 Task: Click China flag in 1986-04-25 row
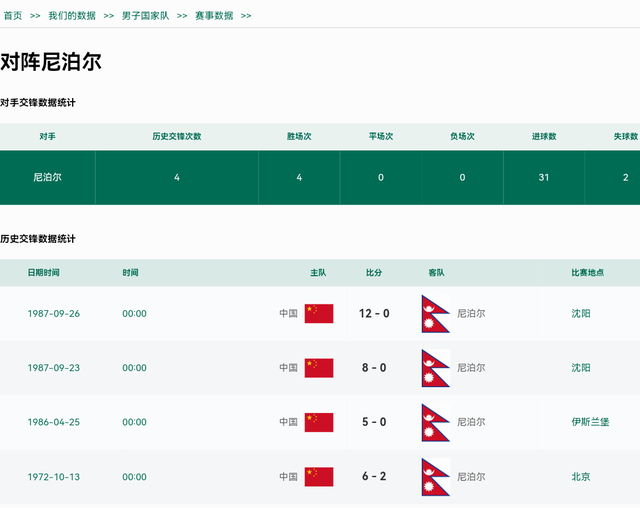pos(319,422)
